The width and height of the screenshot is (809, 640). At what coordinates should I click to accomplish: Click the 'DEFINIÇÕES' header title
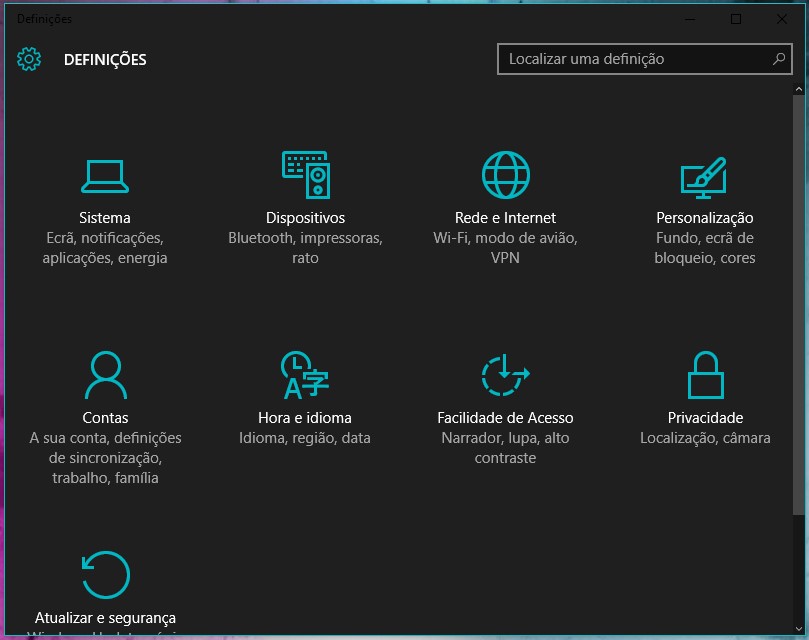[x=105, y=59]
